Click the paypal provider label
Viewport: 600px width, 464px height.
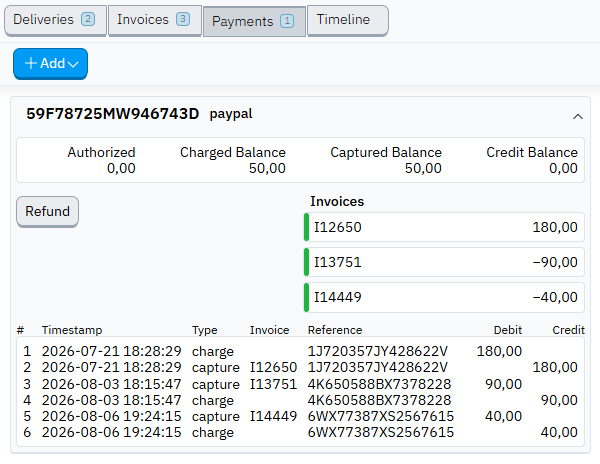click(x=231, y=114)
